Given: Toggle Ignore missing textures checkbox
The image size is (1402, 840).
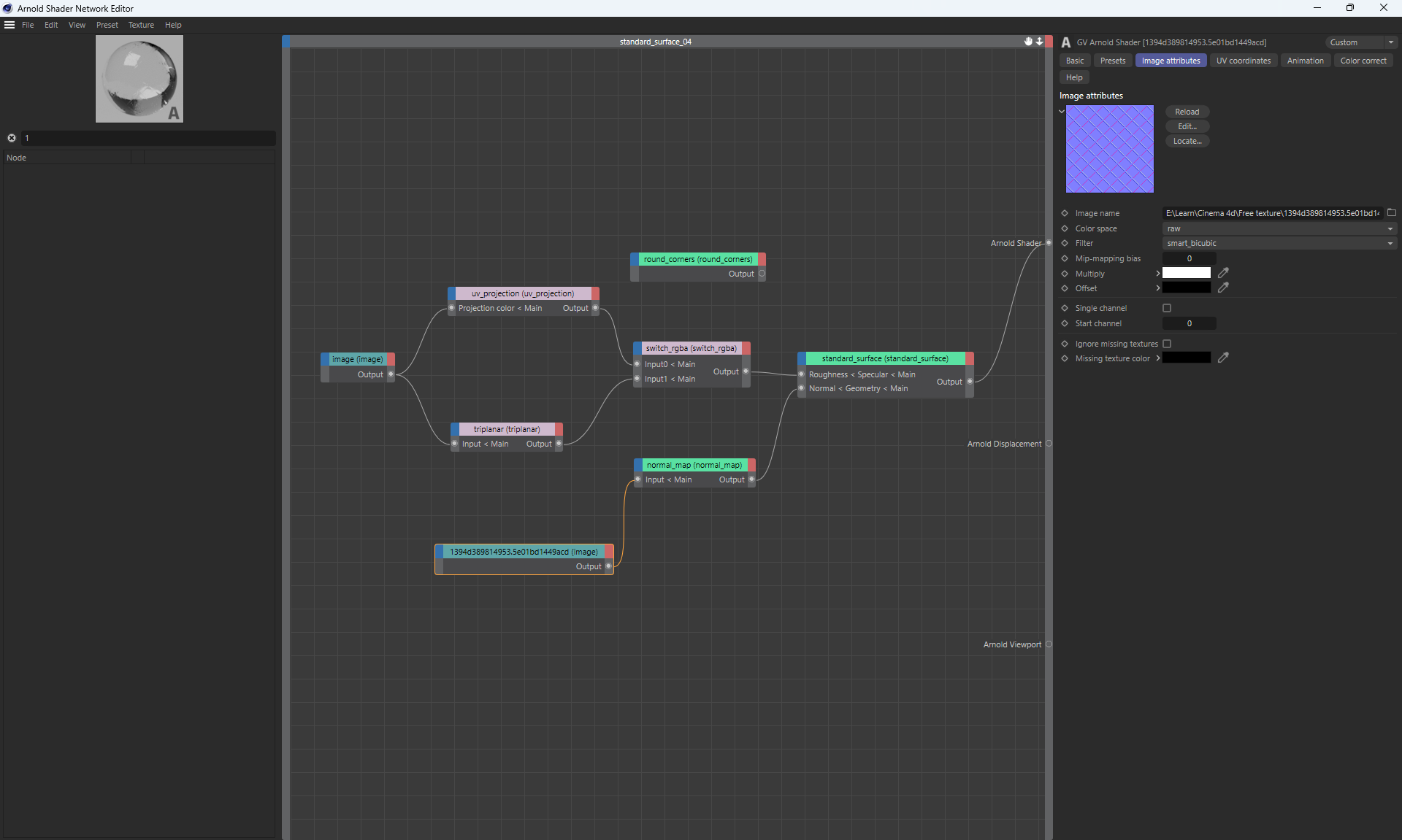Looking at the screenshot, I should point(1167,344).
